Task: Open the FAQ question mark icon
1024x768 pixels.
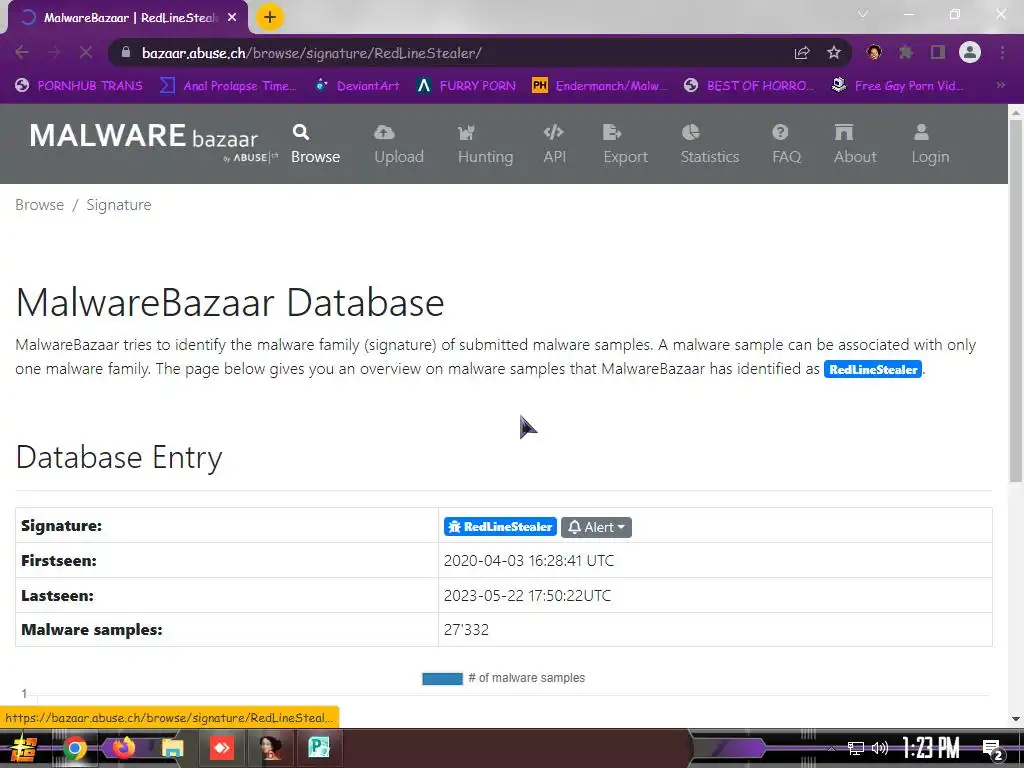Action: point(780,133)
